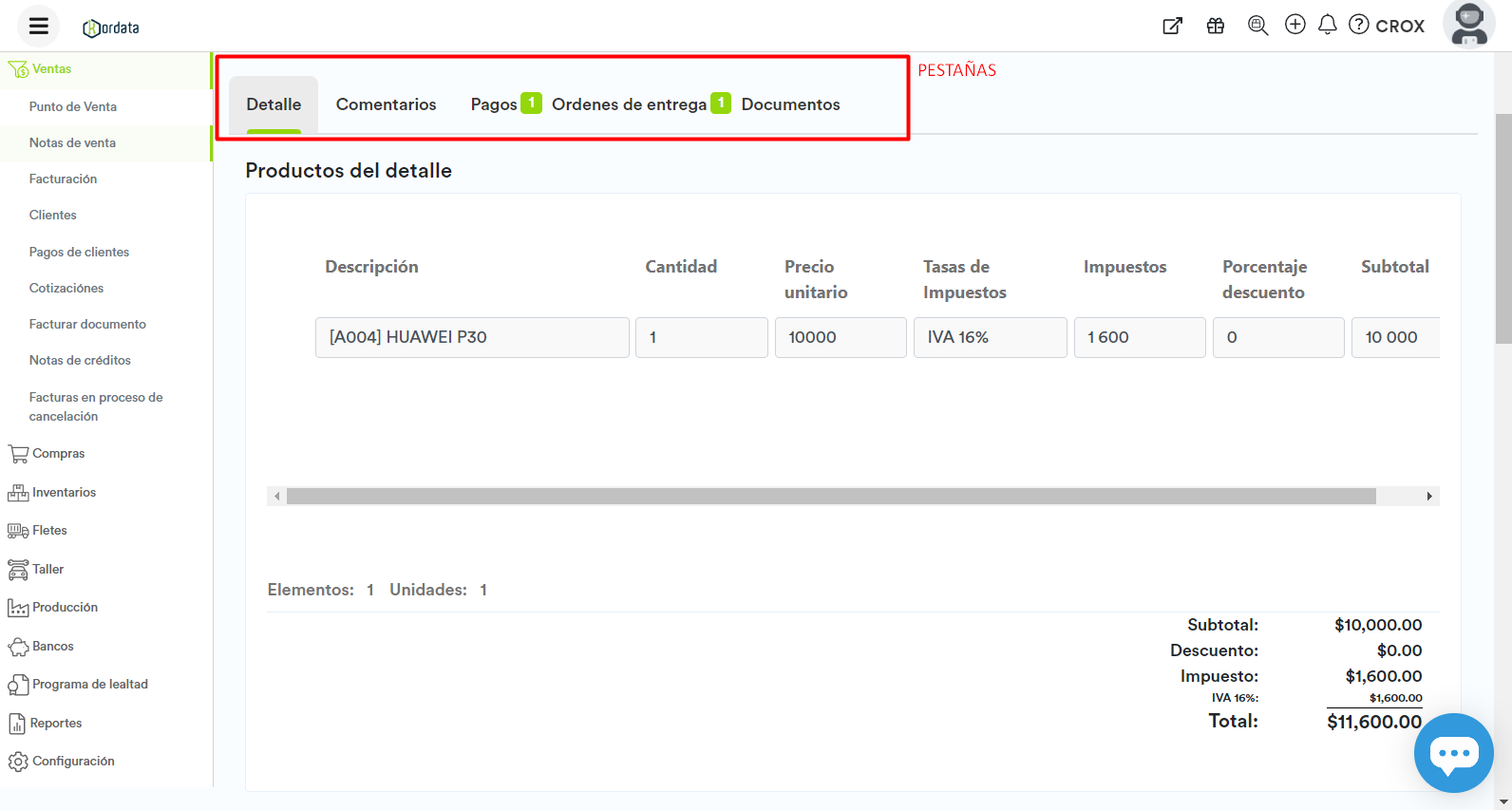Open the hamburger menu button
The width and height of the screenshot is (1512, 810).
point(38,27)
